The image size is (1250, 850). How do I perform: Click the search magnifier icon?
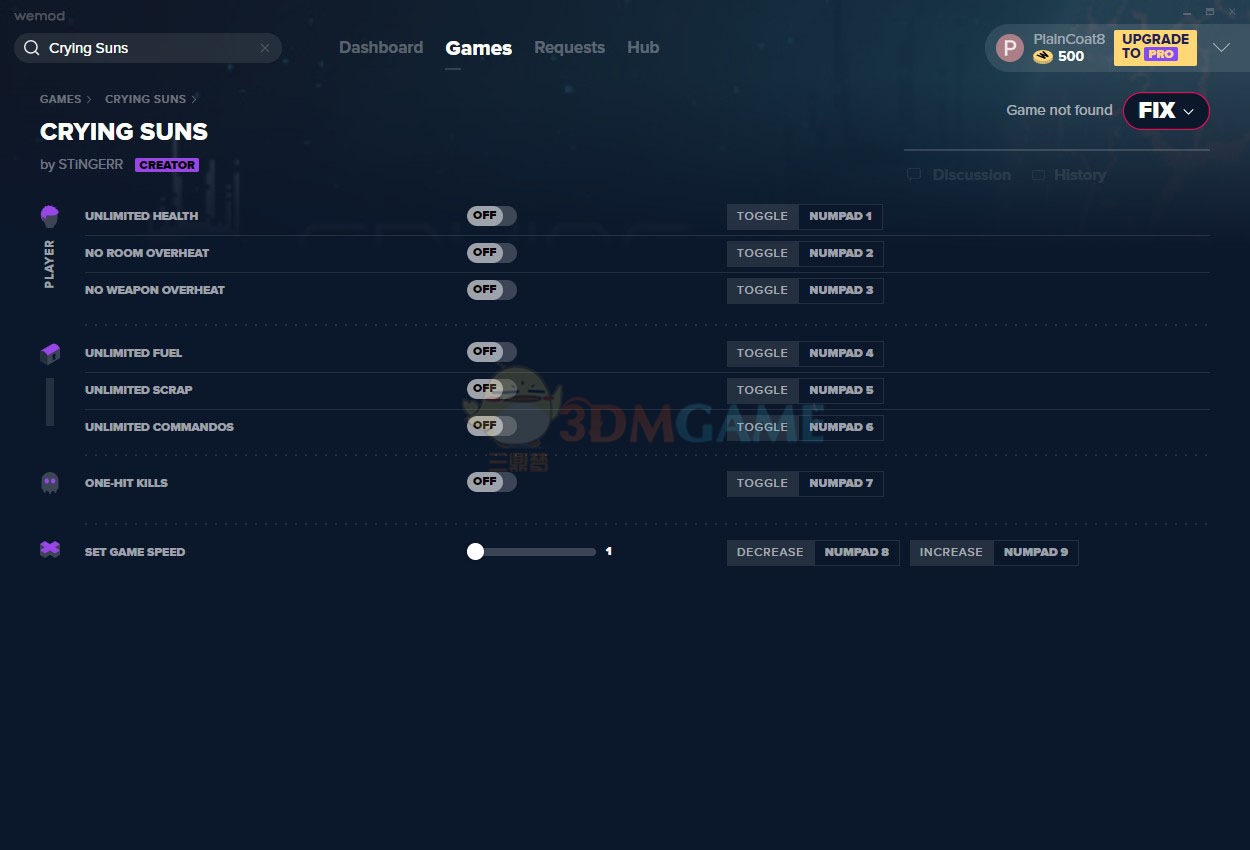click(x=32, y=48)
